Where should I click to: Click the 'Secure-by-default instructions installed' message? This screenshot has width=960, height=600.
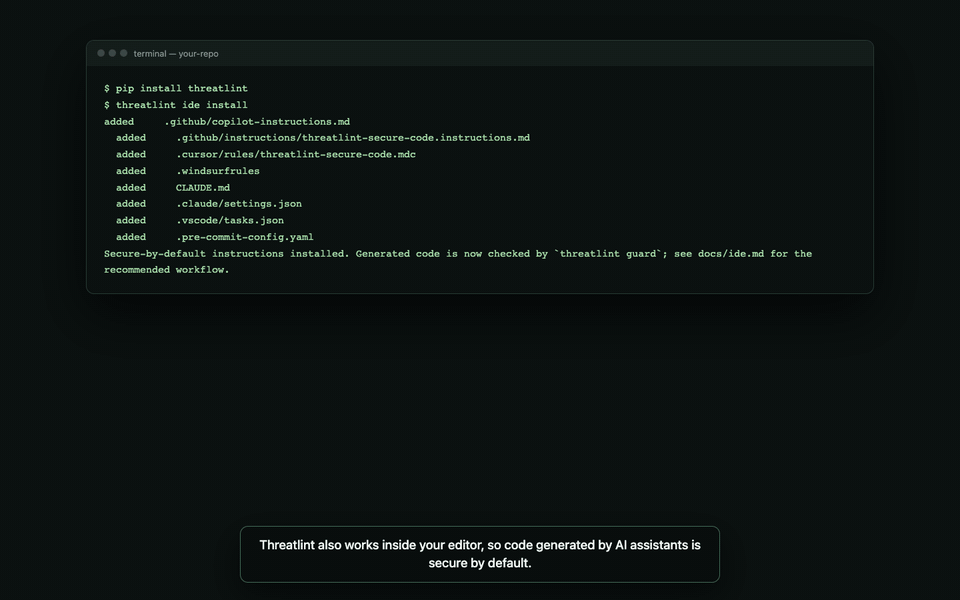tap(458, 253)
